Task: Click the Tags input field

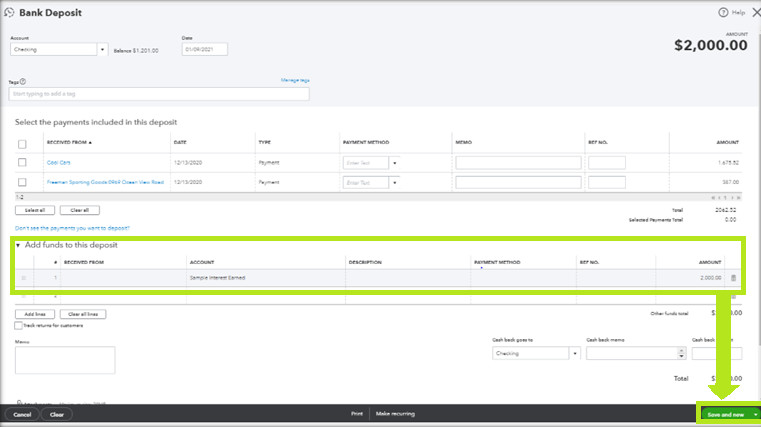Action: (x=159, y=94)
